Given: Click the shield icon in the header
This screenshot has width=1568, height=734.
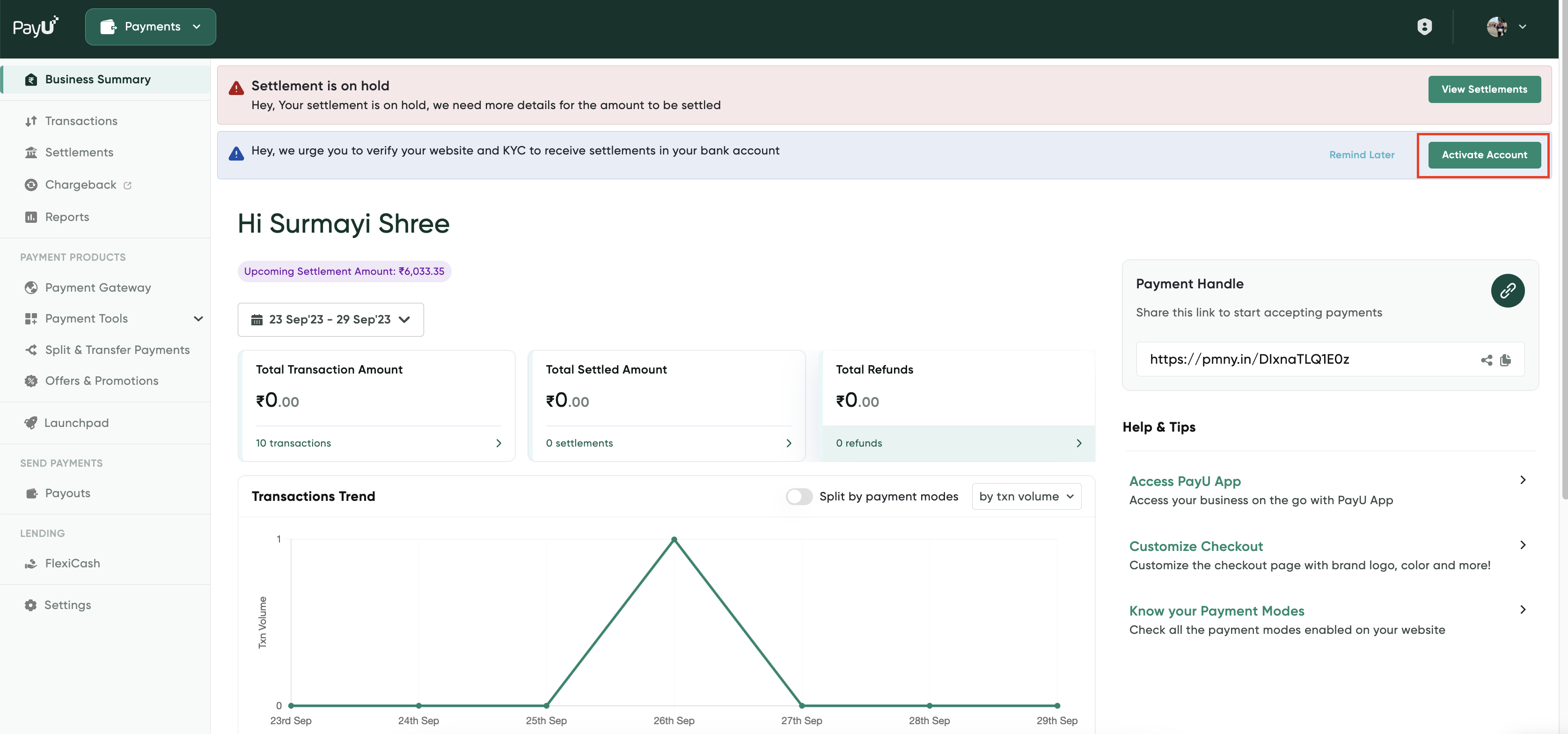Looking at the screenshot, I should [1424, 27].
